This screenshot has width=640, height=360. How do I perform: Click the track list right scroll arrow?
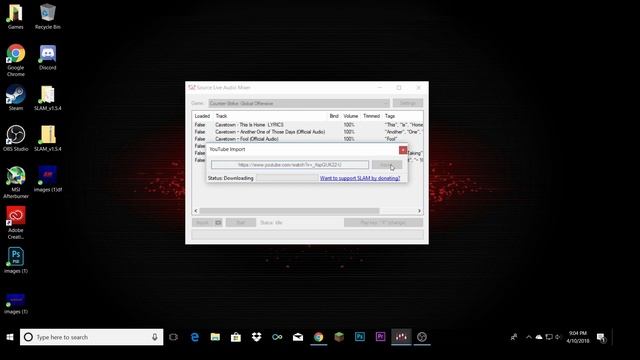pyautogui.click(x=419, y=211)
